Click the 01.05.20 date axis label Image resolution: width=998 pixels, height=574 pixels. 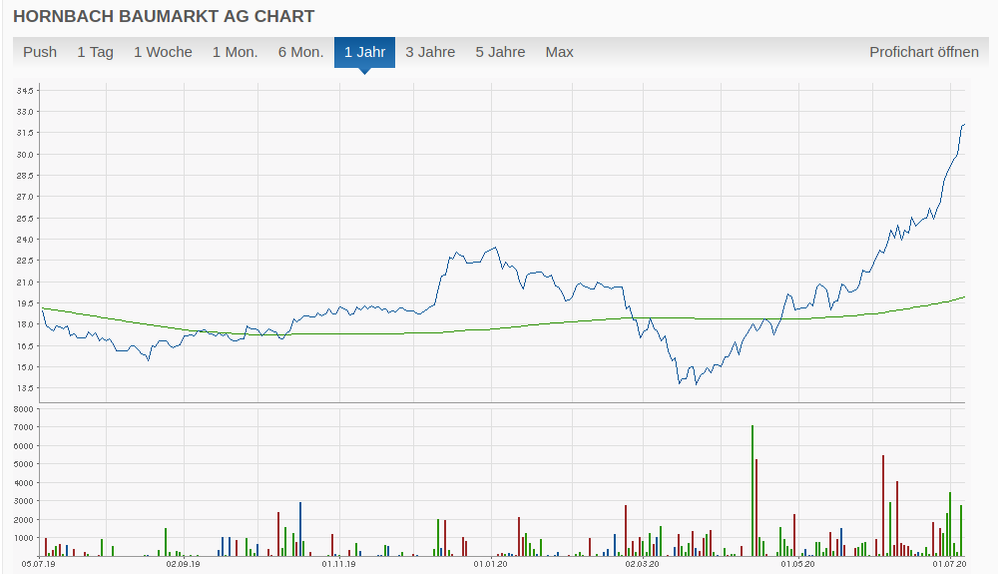click(797, 565)
